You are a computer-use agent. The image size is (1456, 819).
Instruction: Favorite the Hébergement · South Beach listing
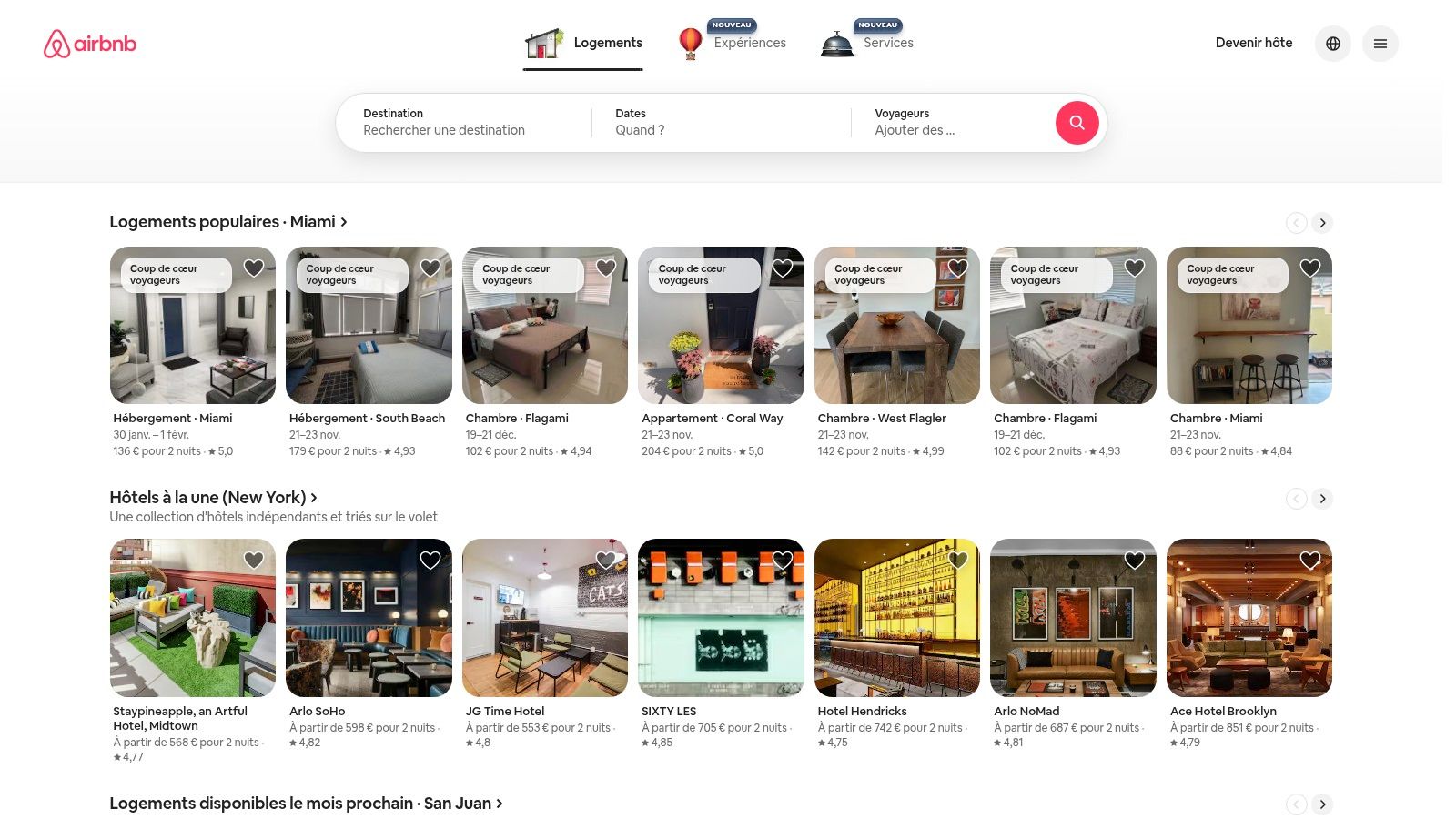point(430,268)
